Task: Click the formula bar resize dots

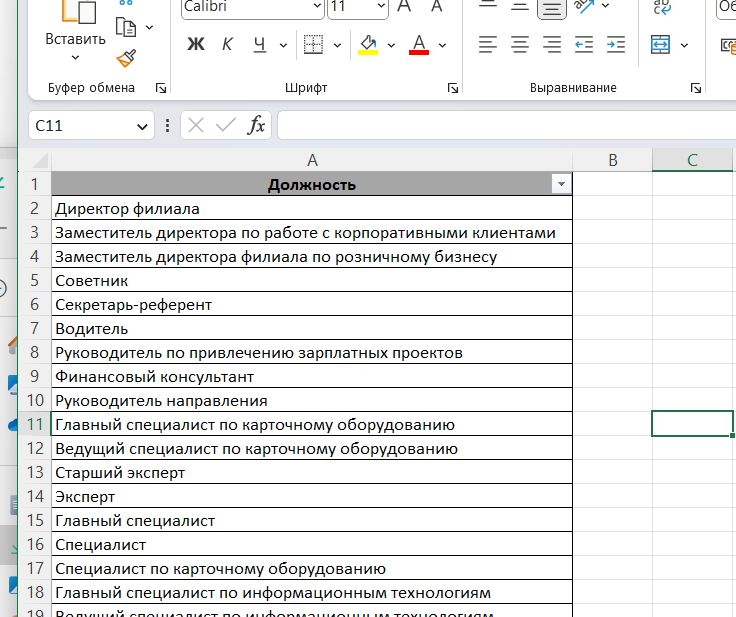Action: click(168, 125)
